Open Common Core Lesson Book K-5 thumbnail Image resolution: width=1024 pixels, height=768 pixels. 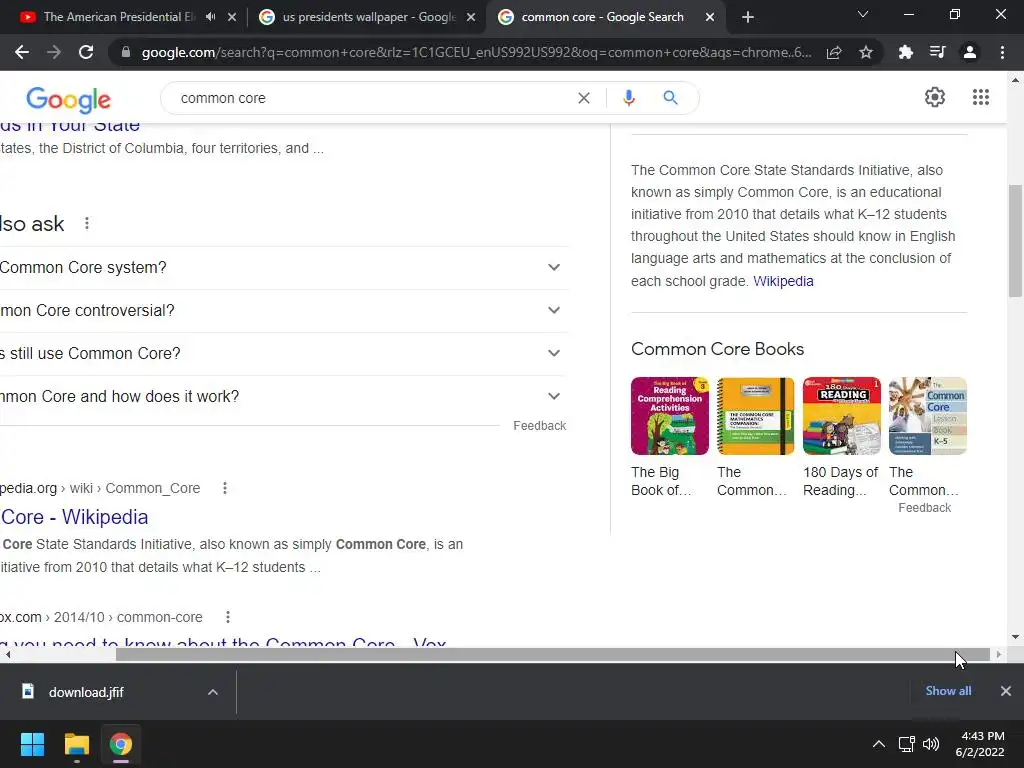point(927,416)
